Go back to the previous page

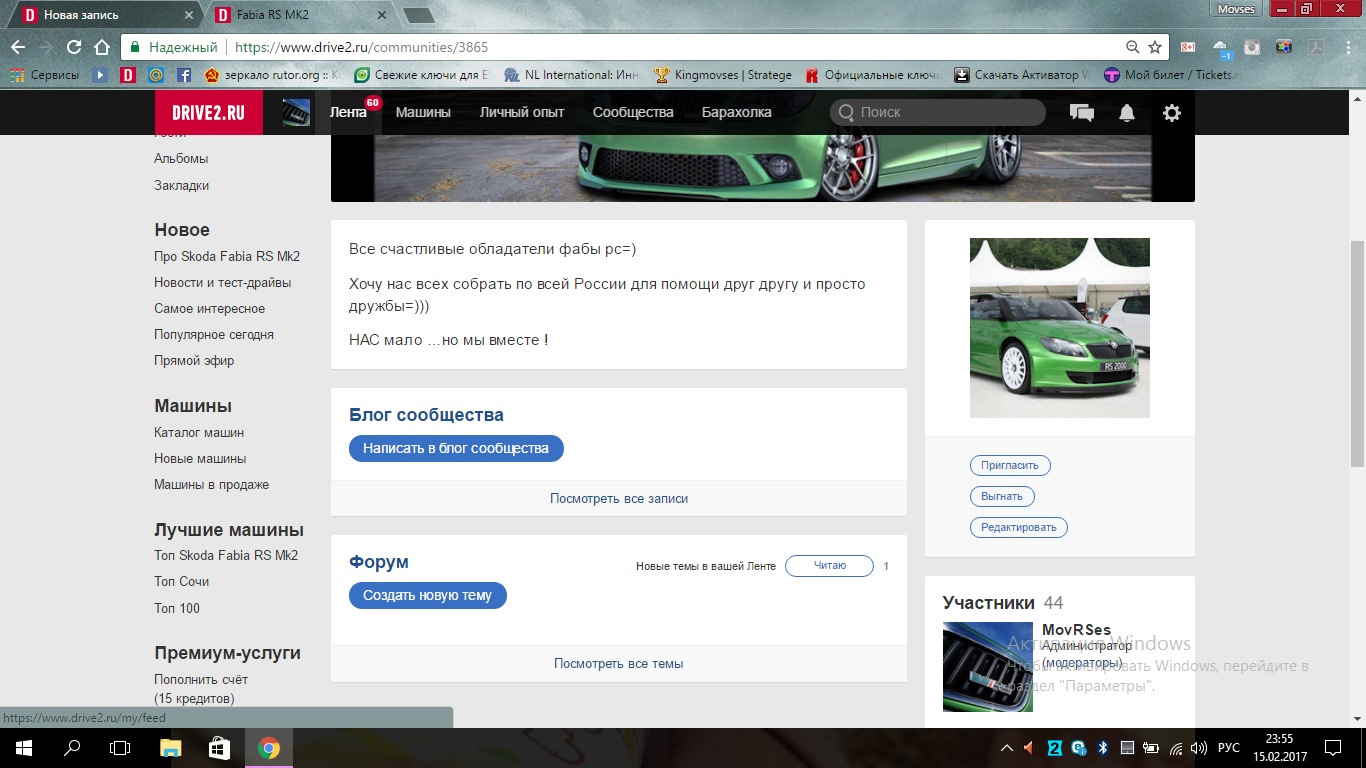click(x=17, y=47)
